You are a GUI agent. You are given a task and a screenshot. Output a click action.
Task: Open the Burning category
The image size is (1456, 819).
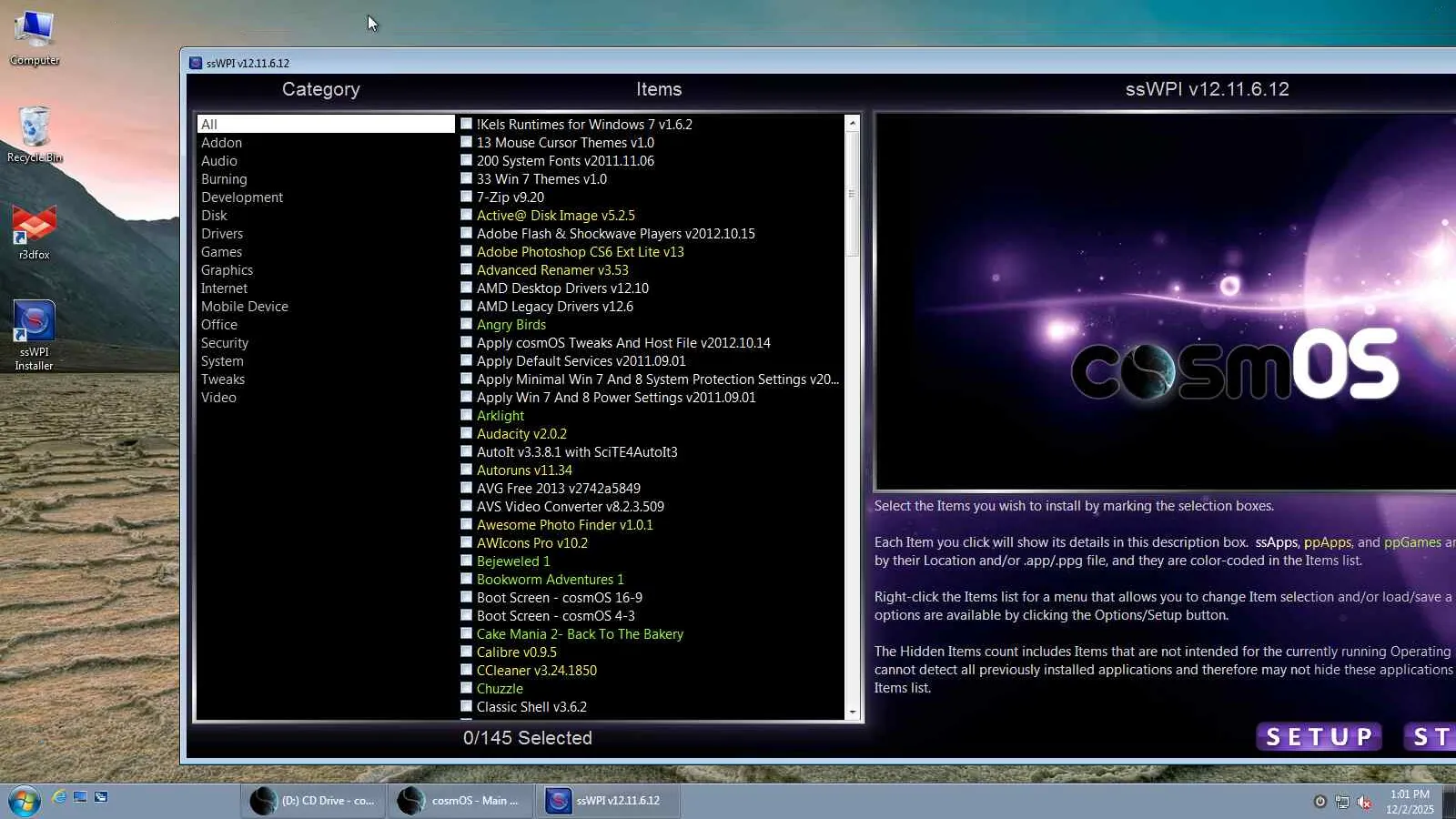tap(326, 178)
